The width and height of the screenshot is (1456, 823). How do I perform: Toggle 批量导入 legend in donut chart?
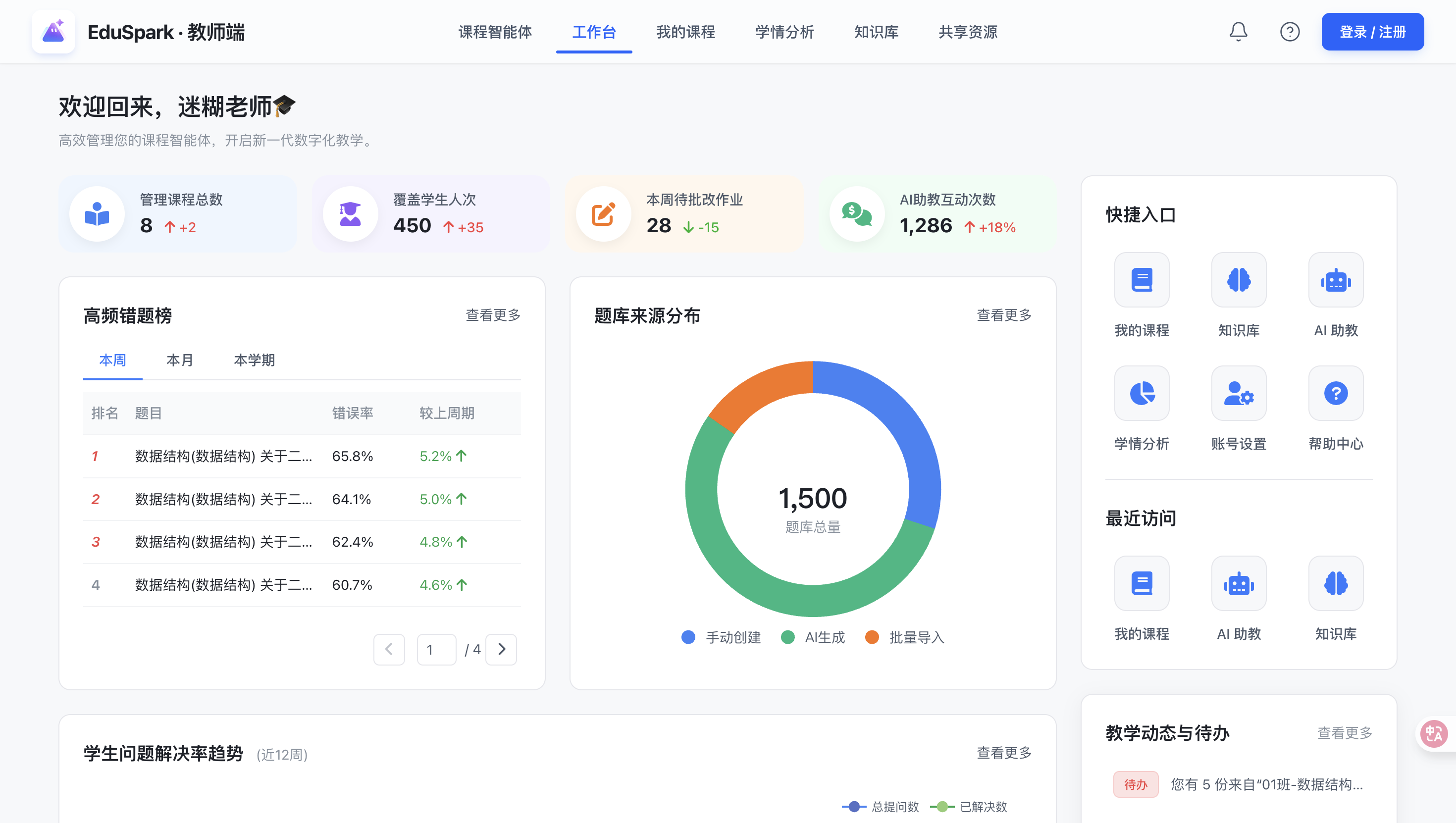tap(904, 637)
